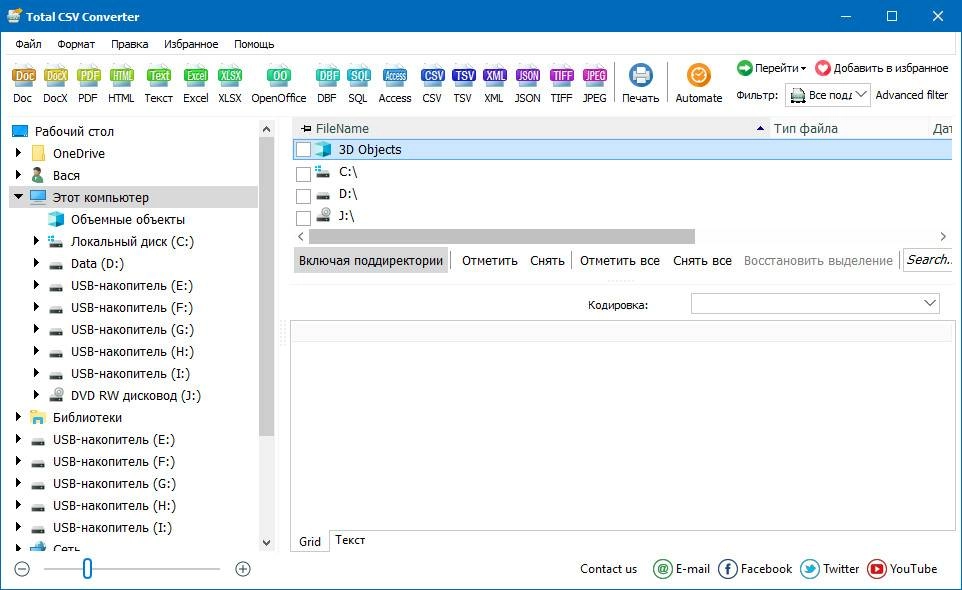
Task: Click the Перейти green arrow button
Action: (x=744, y=68)
